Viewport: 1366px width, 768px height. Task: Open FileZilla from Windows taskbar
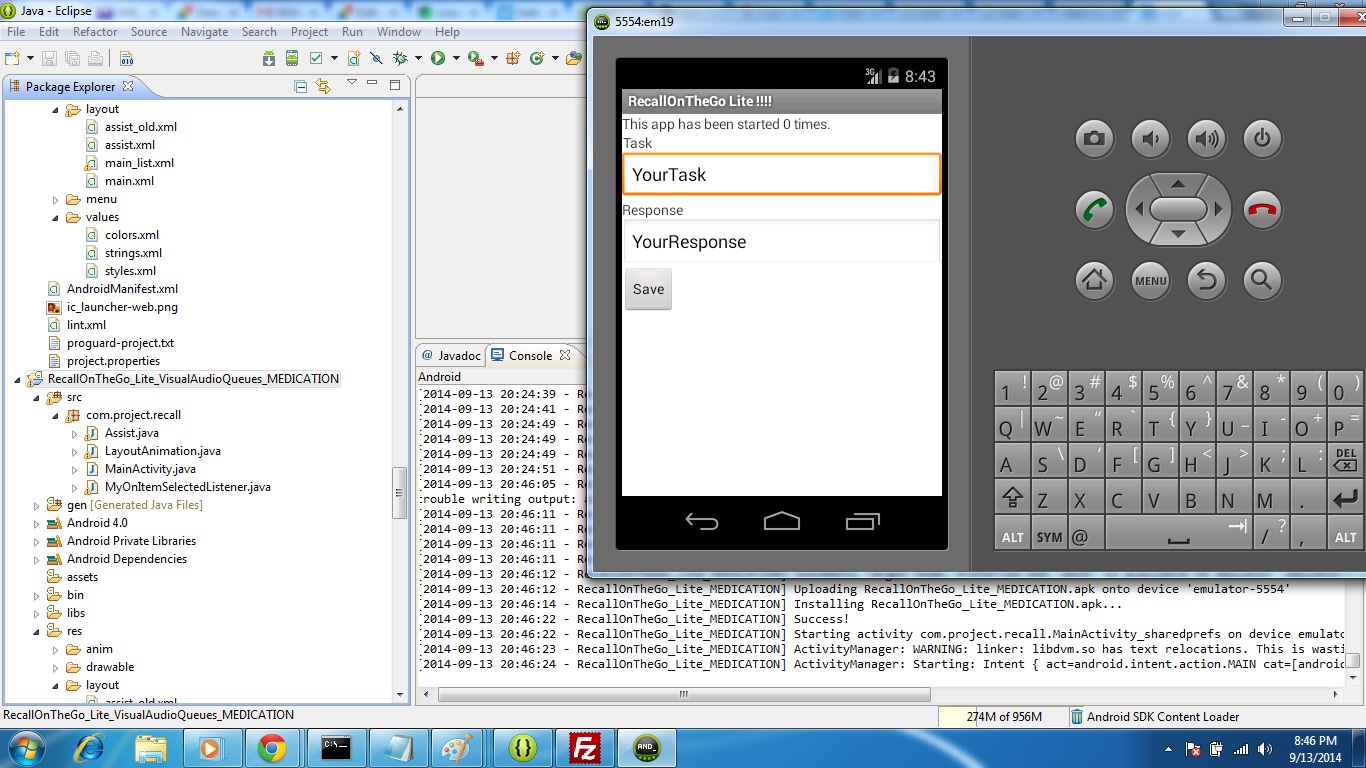click(584, 748)
